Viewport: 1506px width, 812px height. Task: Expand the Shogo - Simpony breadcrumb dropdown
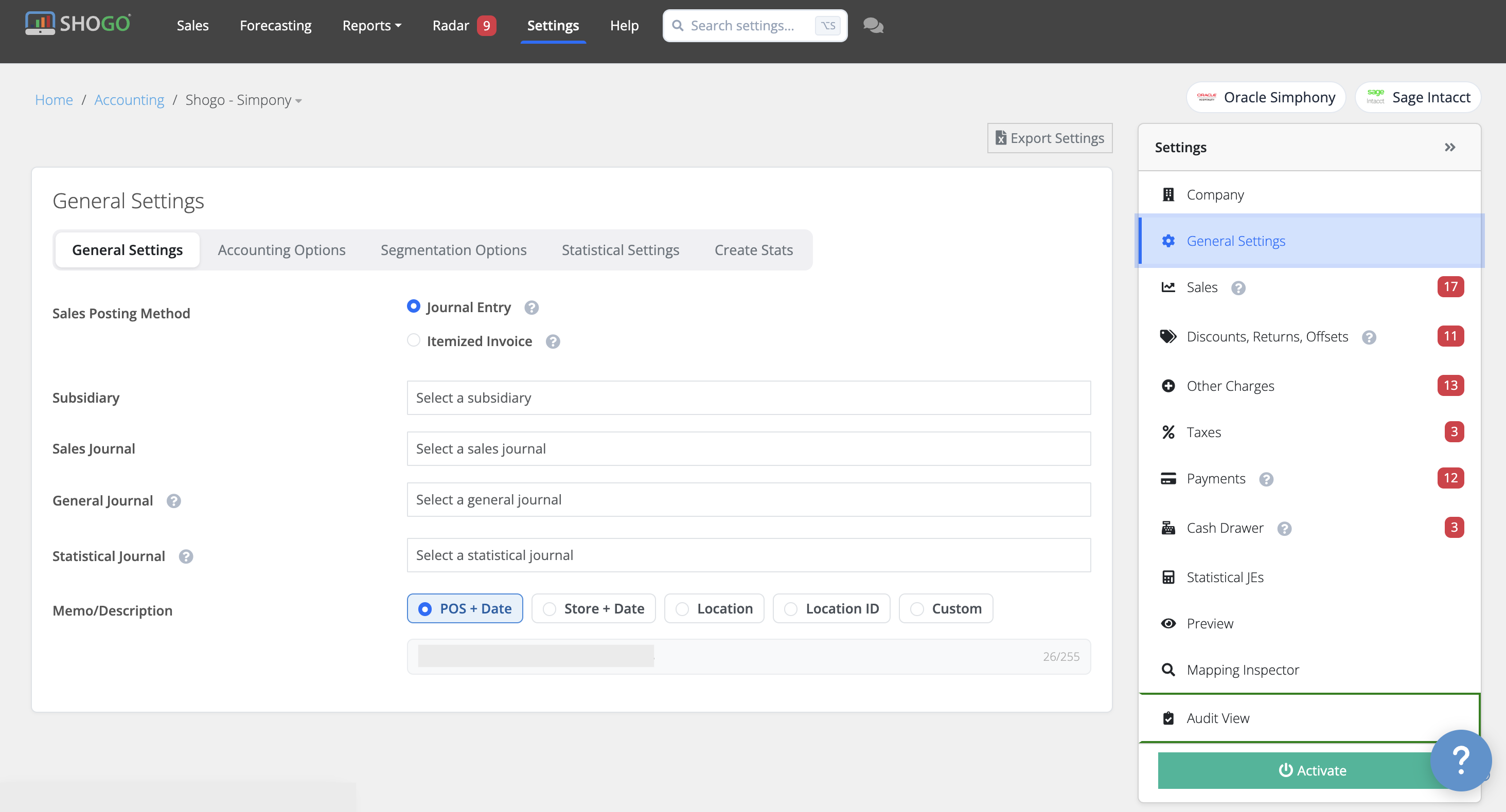(243, 100)
